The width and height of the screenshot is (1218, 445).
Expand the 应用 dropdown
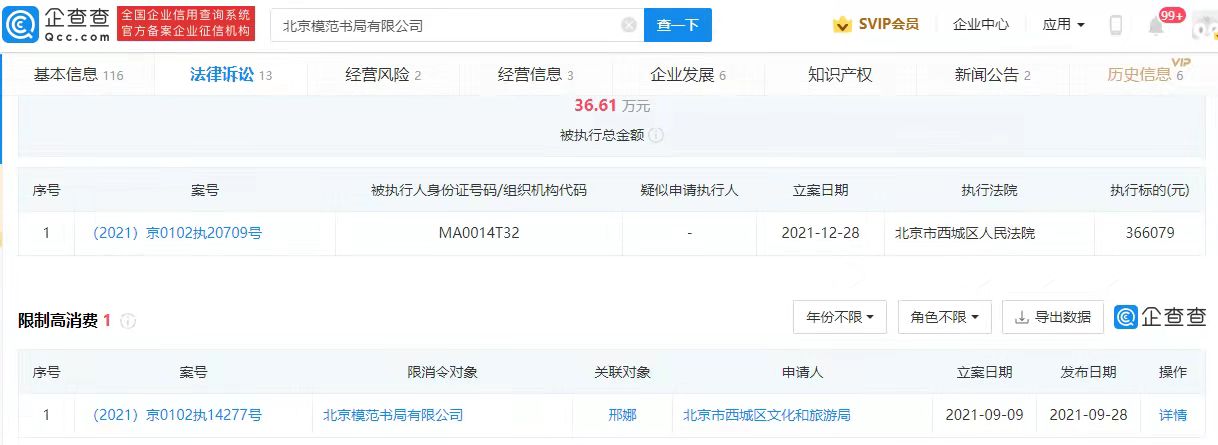(1063, 25)
